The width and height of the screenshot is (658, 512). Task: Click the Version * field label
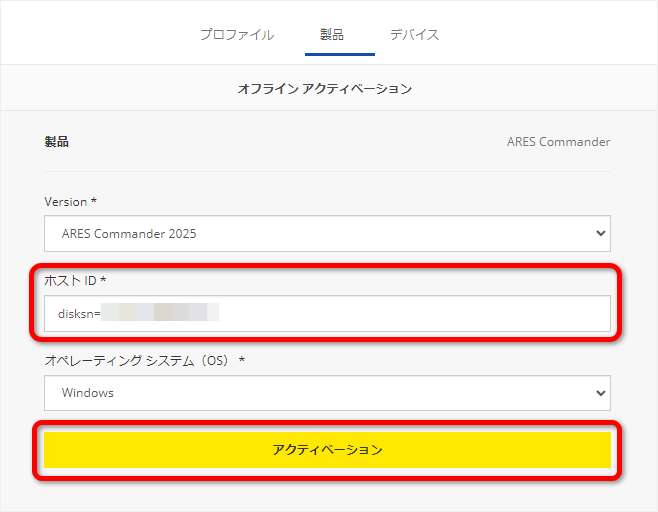(70, 202)
